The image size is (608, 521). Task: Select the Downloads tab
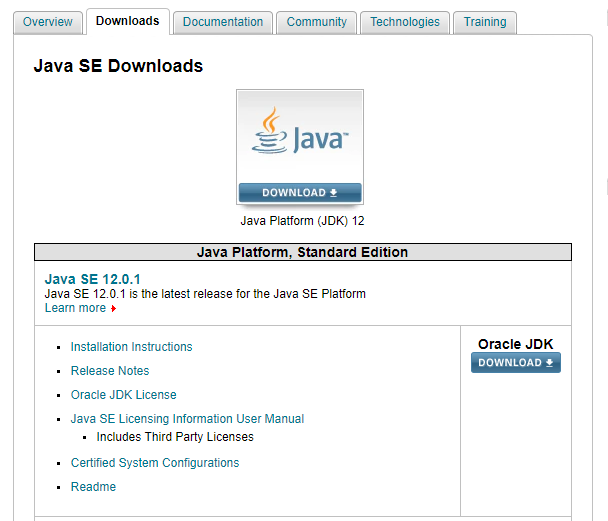[128, 21]
